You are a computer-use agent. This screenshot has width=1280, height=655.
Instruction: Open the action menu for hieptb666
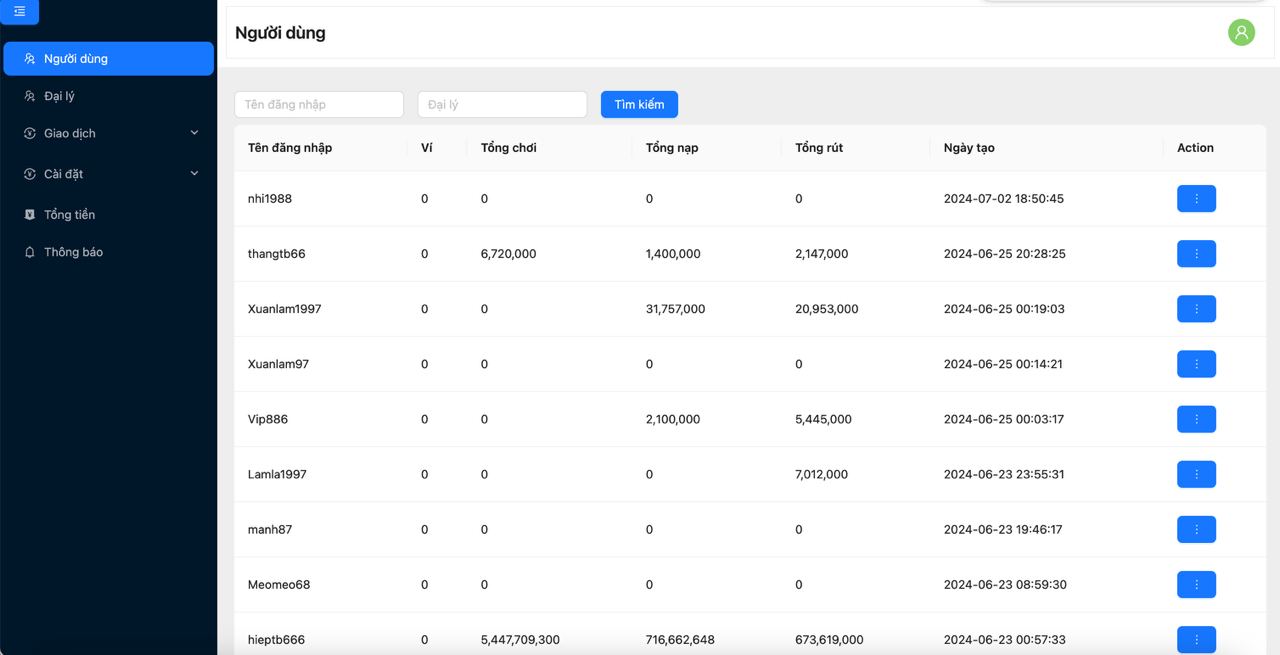(x=1196, y=639)
